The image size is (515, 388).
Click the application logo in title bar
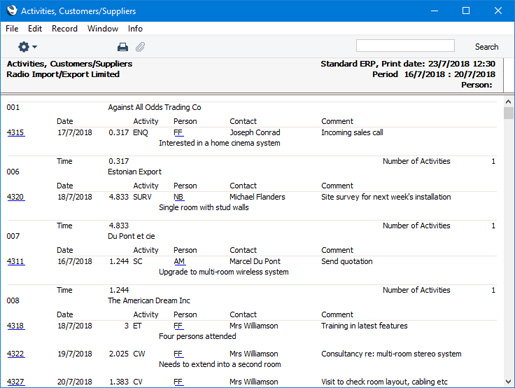coord(12,10)
